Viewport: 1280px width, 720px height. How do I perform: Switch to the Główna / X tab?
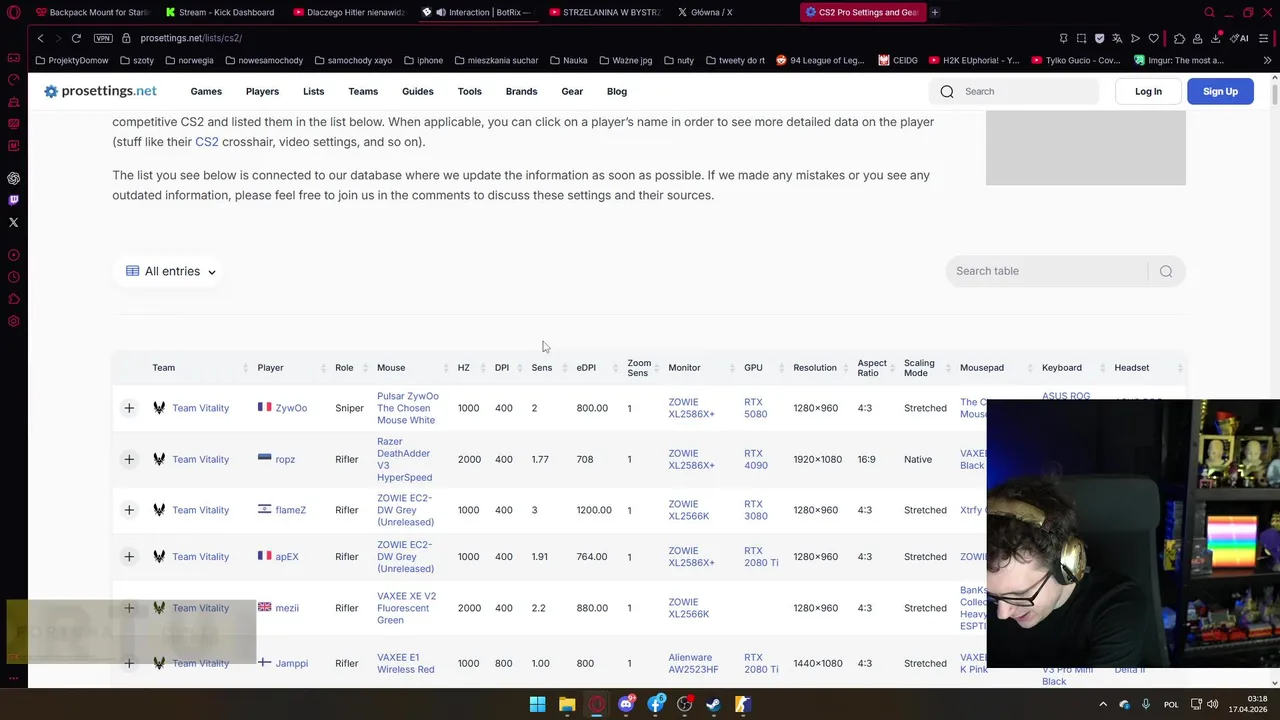pyautogui.click(x=712, y=12)
